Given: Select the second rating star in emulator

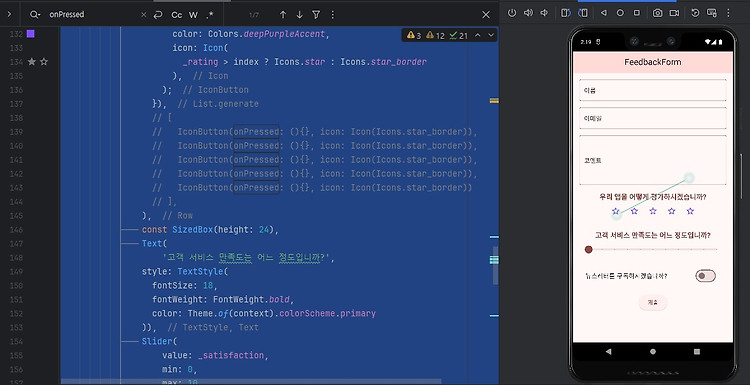Looking at the screenshot, I should tap(634, 211).
